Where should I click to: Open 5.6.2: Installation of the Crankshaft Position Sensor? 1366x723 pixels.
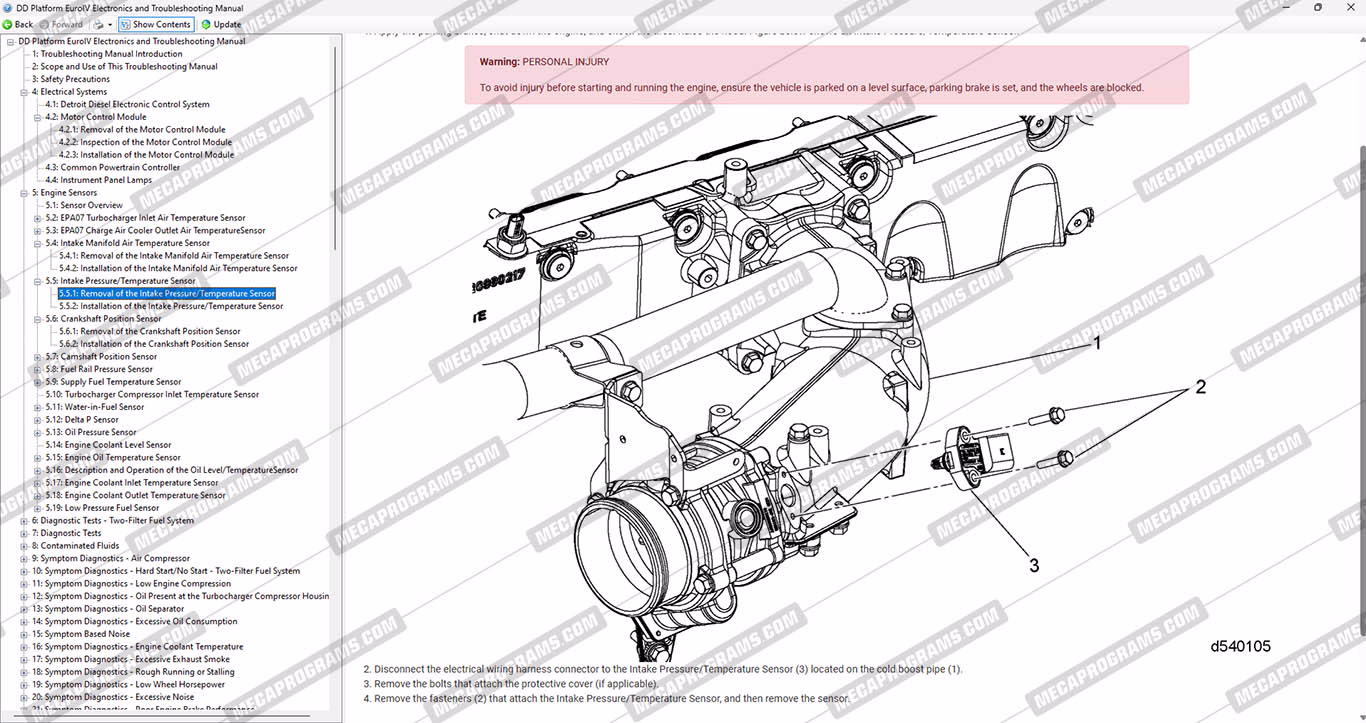(x=153, y=344)
